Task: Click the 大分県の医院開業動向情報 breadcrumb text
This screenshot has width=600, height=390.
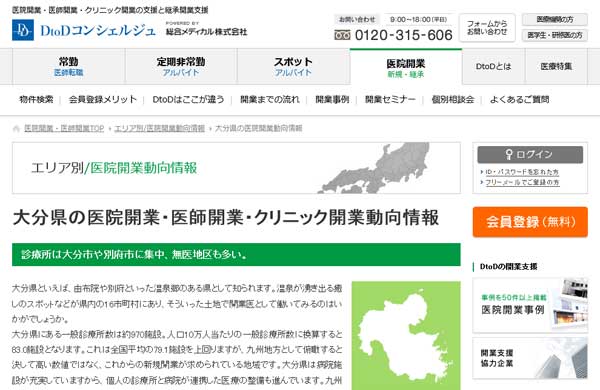Action: click(x=259, y=128)
